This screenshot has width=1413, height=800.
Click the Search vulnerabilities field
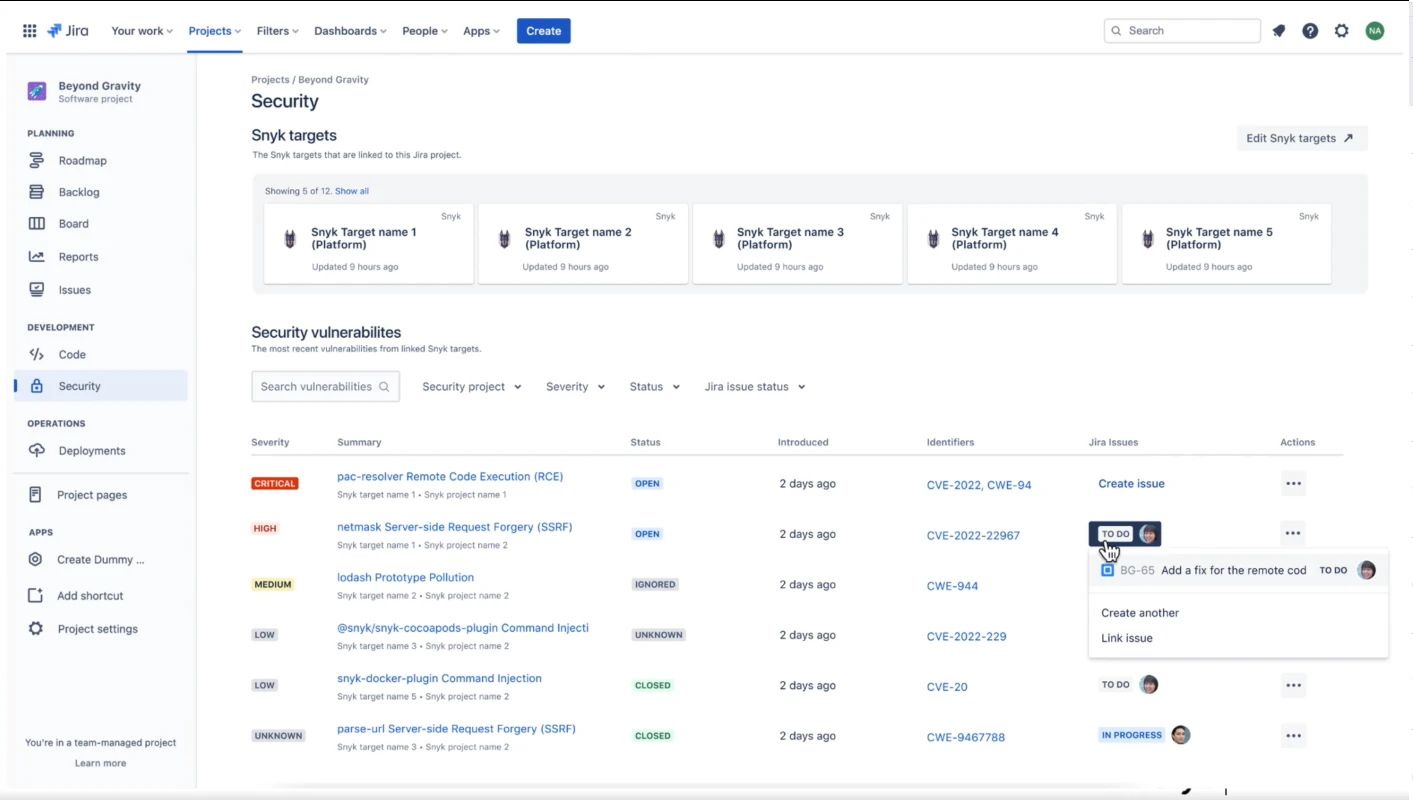pyautogui.click(x=325, y=387)
